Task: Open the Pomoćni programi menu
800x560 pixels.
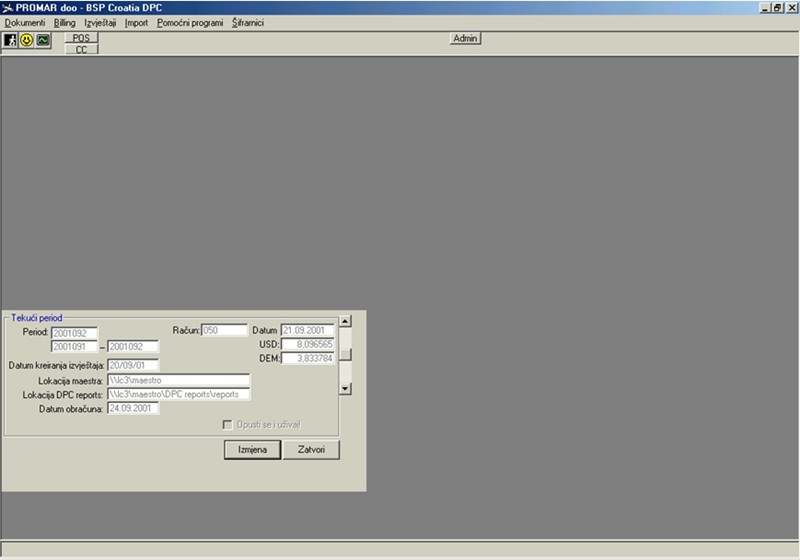Action: coord(190,22)
